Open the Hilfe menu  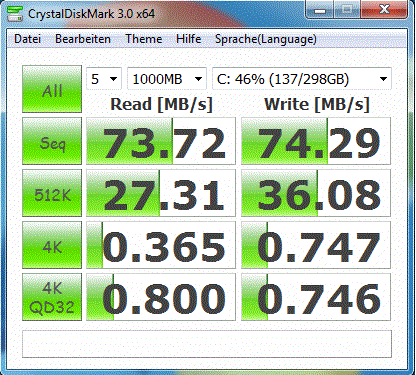tap(189, 39)
